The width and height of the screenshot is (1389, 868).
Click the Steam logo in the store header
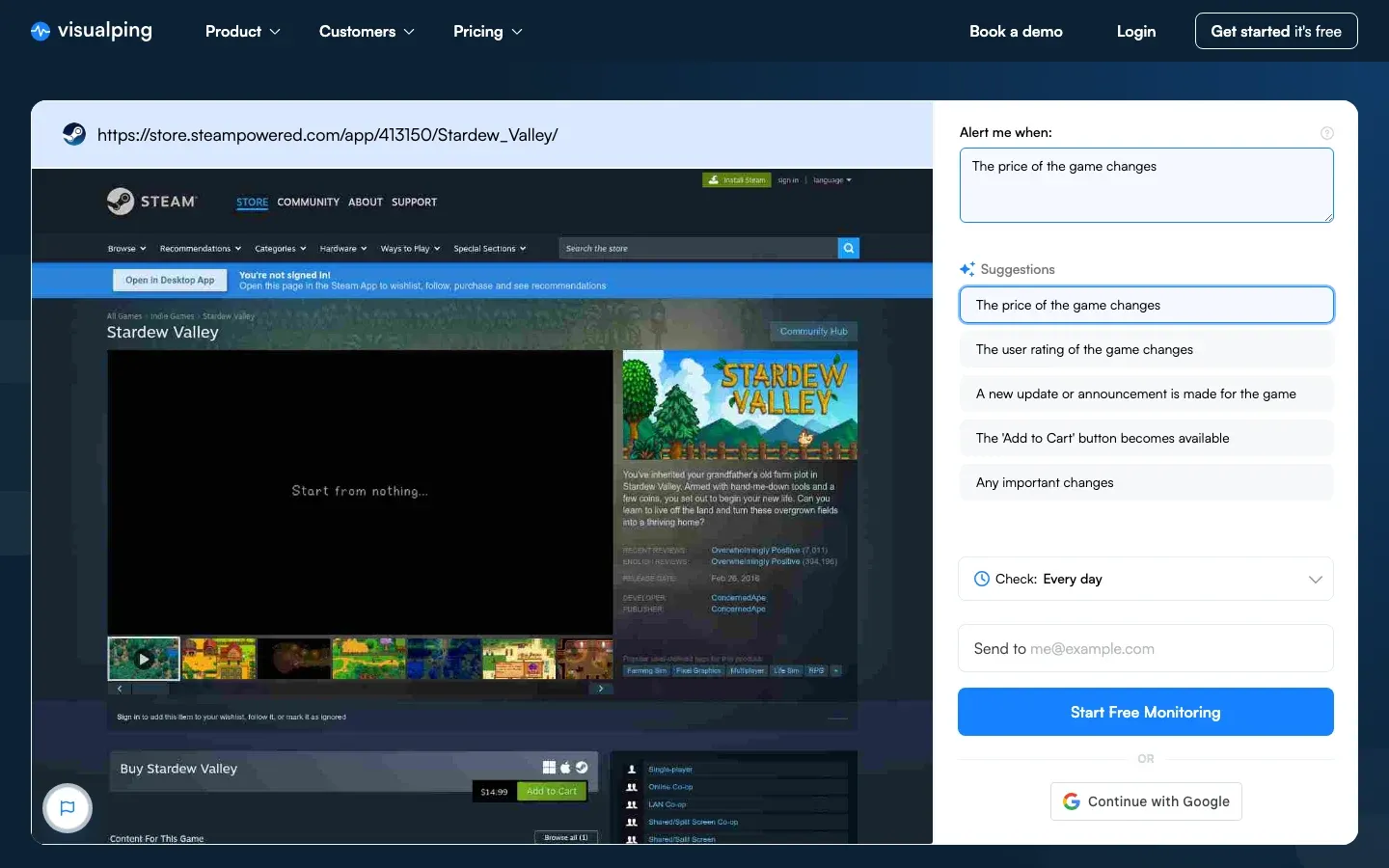tap(151, 201)
